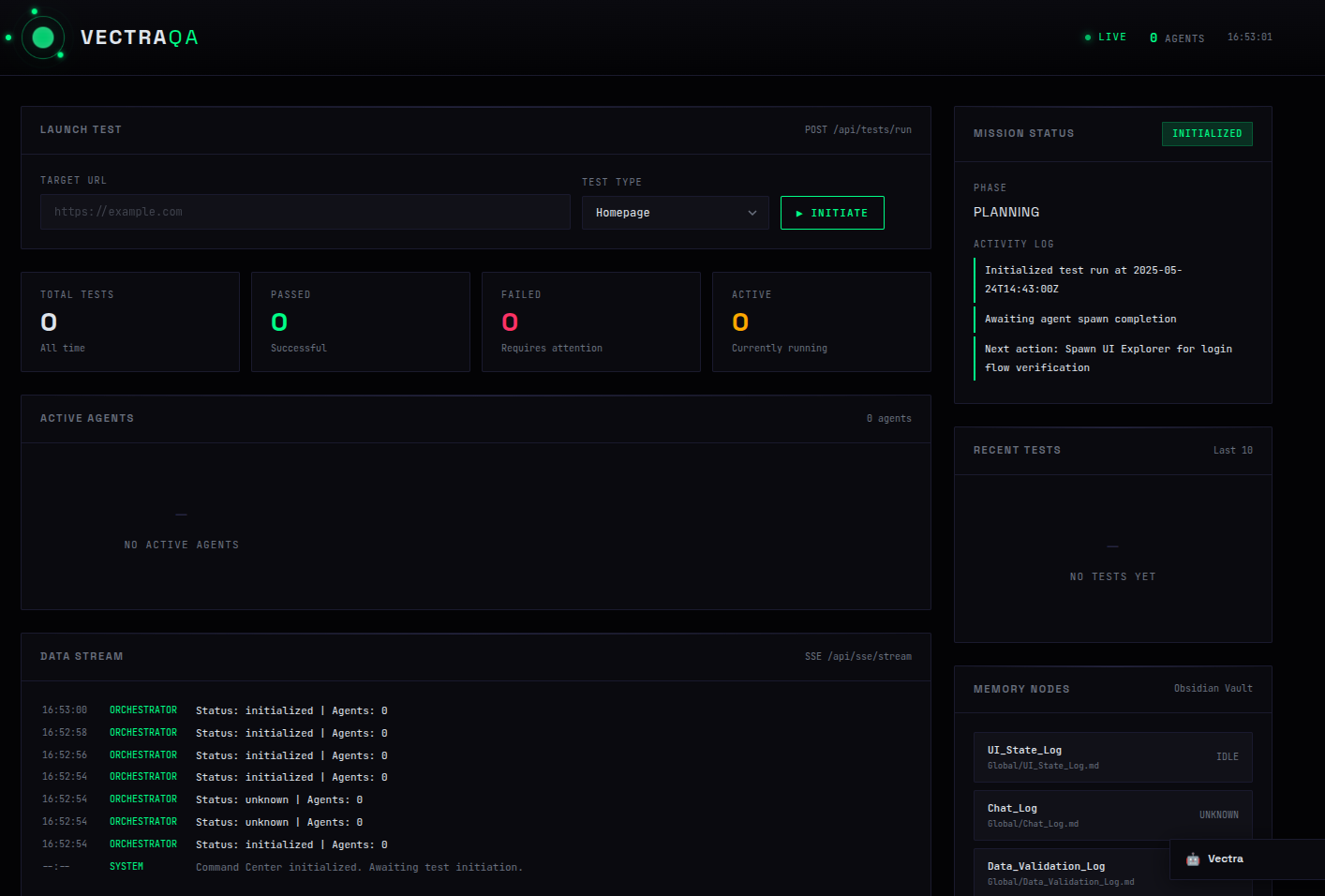Click the Target URL input field
The width and height of the screenshot is (1325, 896).
coord(305,212)
